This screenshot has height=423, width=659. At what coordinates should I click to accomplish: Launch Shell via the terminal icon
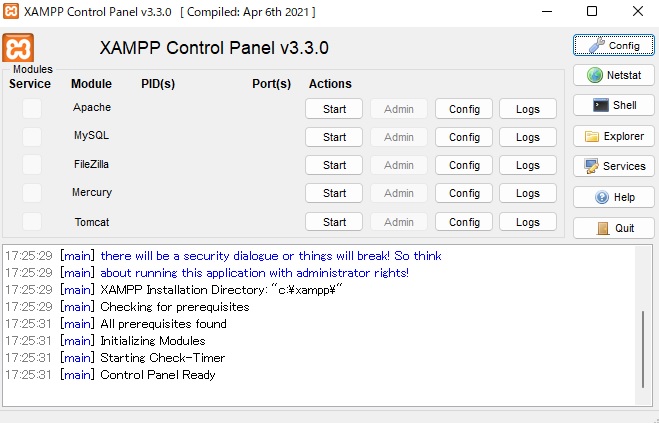click(613, 105)
